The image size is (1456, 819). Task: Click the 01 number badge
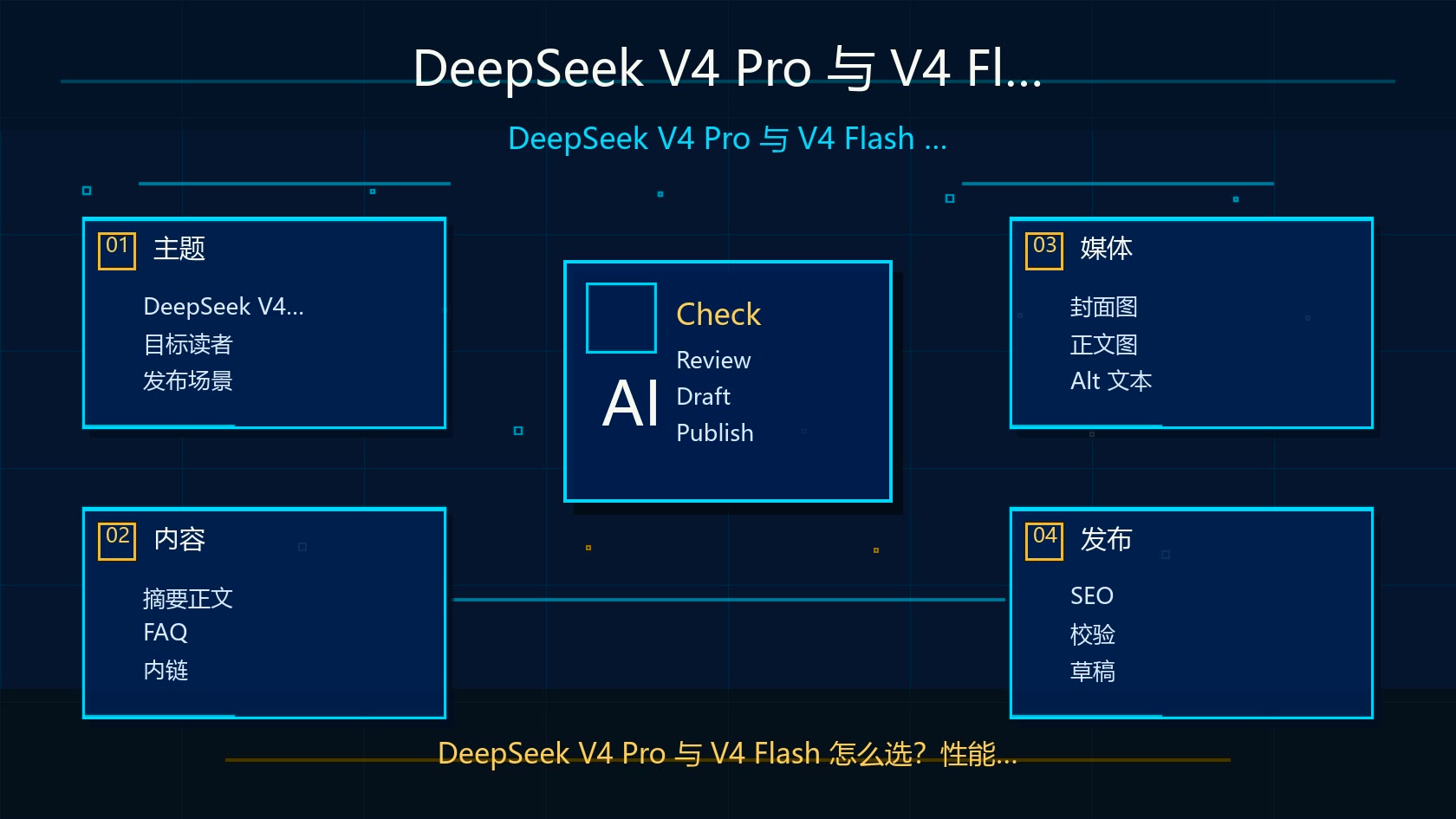point(117,250)
